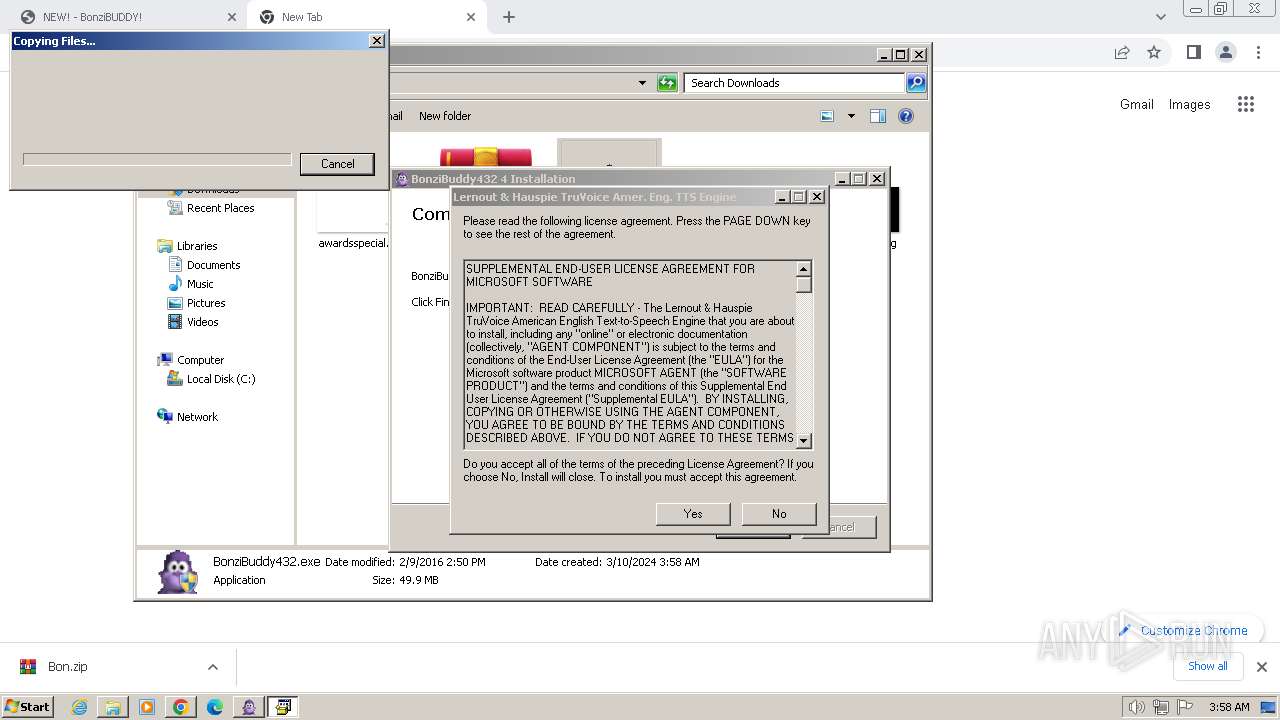1280x720 pixels.
Task: Open the Music library
Action: click(x=200, y=284)
